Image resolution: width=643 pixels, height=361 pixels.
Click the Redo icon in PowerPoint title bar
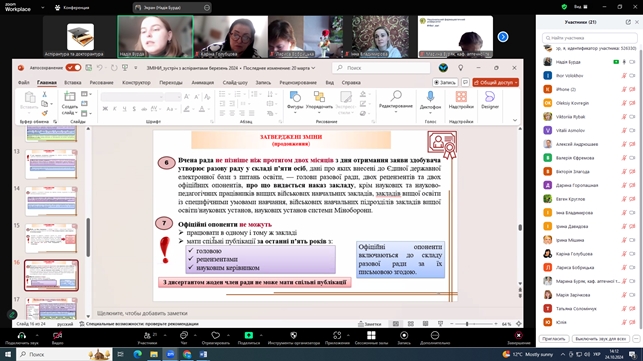[x=114, y=68]
